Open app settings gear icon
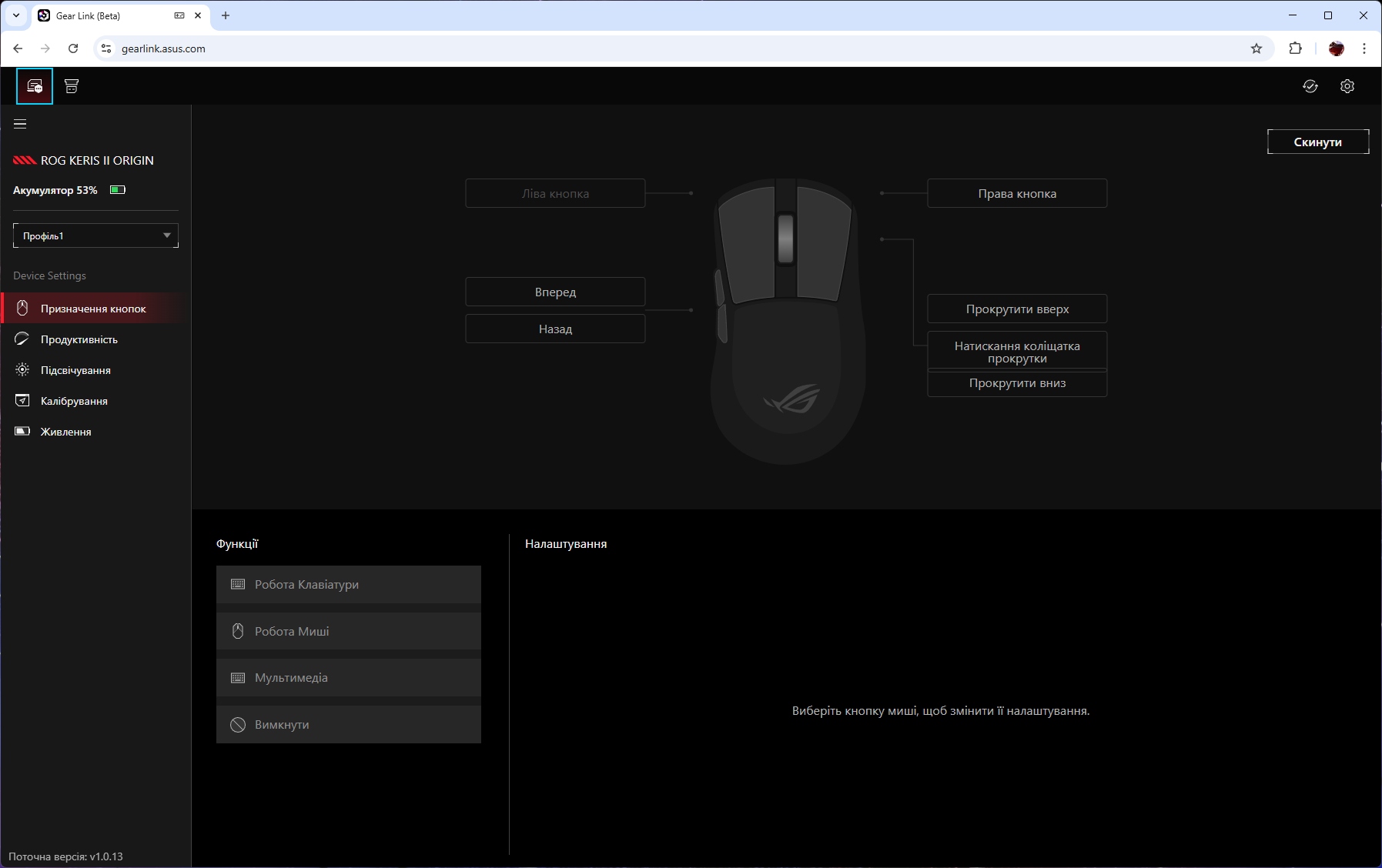1382x868 pixels. 1347,86
